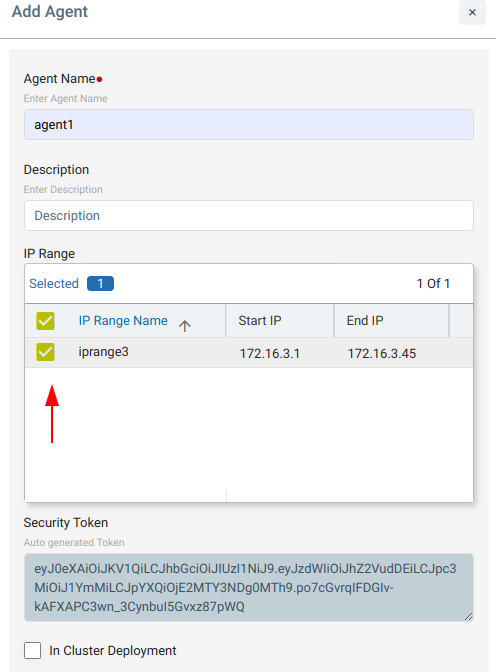
Task: Click the Security Token text area
Action: [249, 588]
